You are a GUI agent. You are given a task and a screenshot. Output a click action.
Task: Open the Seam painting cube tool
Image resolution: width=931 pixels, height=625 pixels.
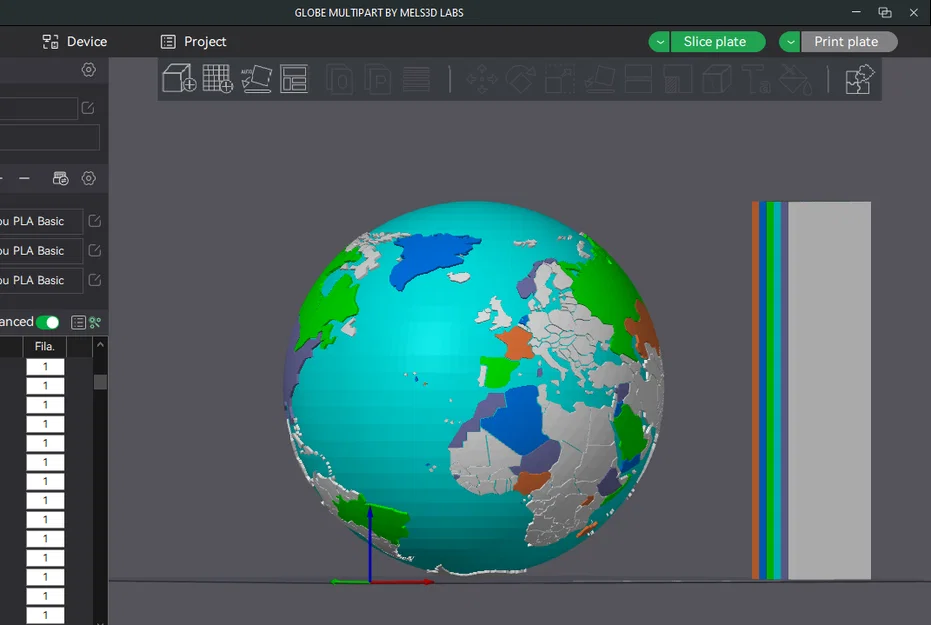click(717, 79)
